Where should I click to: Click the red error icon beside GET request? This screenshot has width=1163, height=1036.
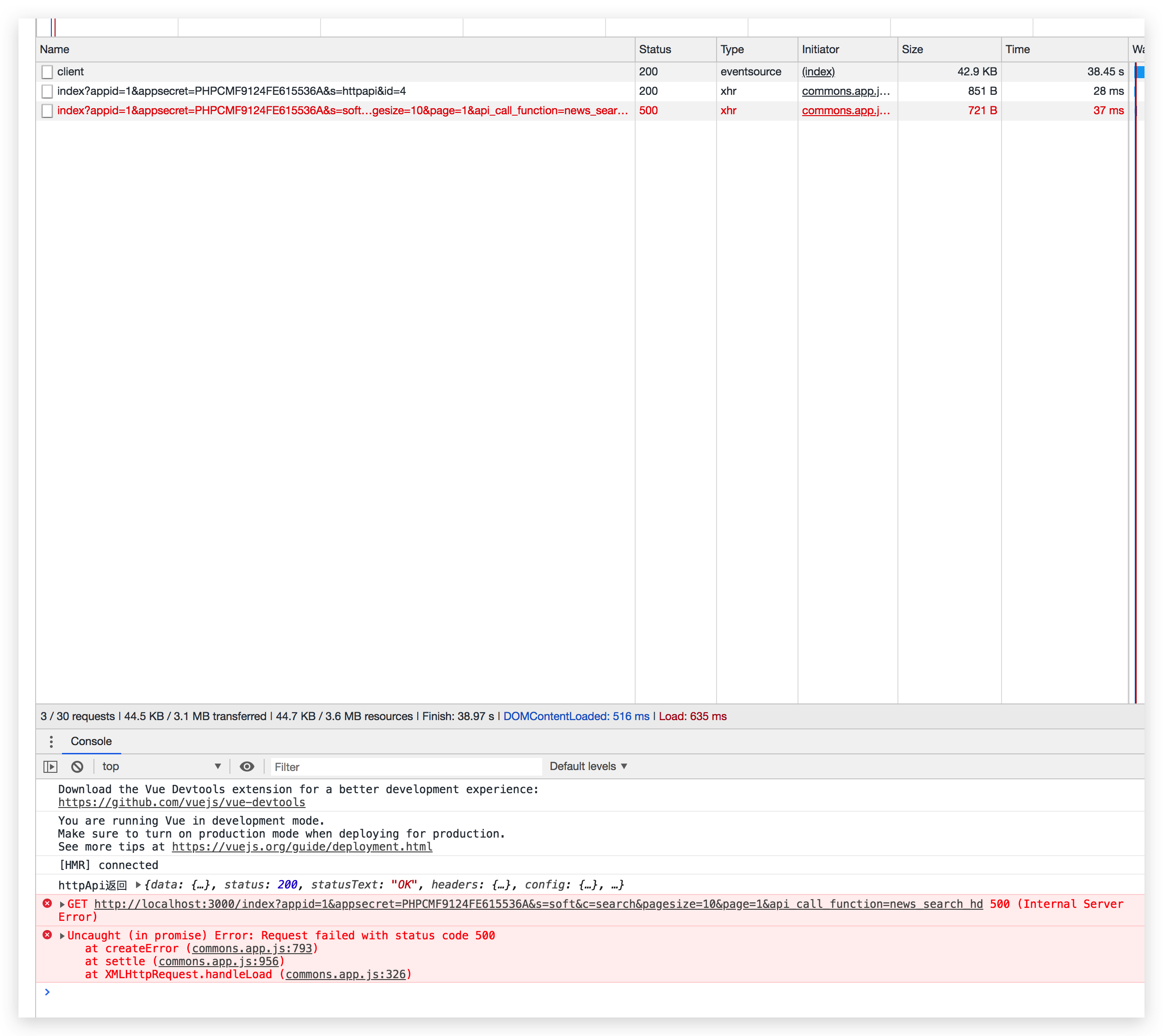(47, 904)
